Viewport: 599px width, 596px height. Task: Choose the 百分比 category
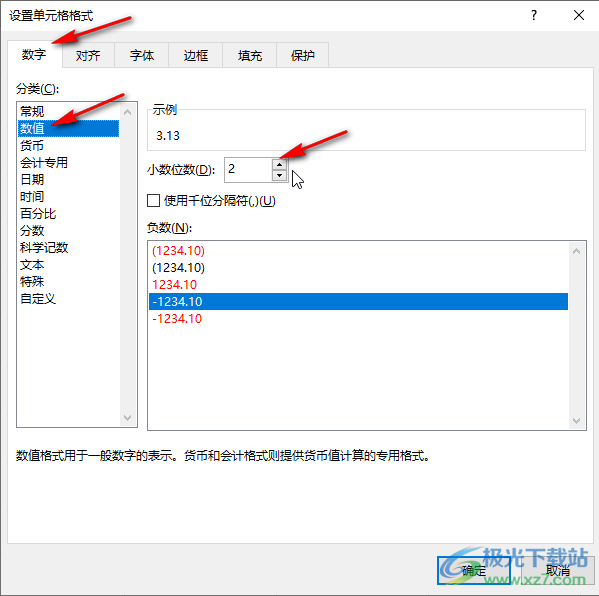point(69,213)
